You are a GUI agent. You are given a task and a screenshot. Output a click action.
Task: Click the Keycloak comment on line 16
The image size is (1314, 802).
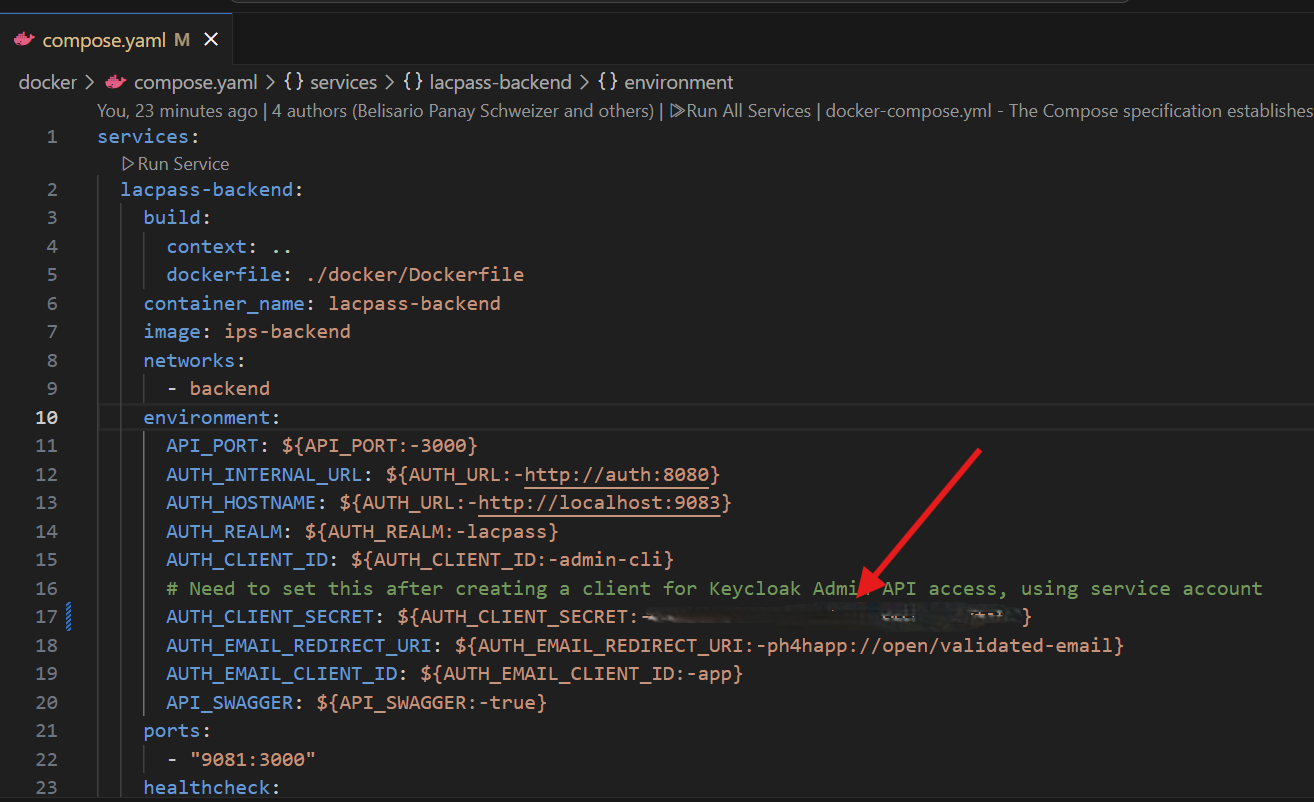click(714, 588)
